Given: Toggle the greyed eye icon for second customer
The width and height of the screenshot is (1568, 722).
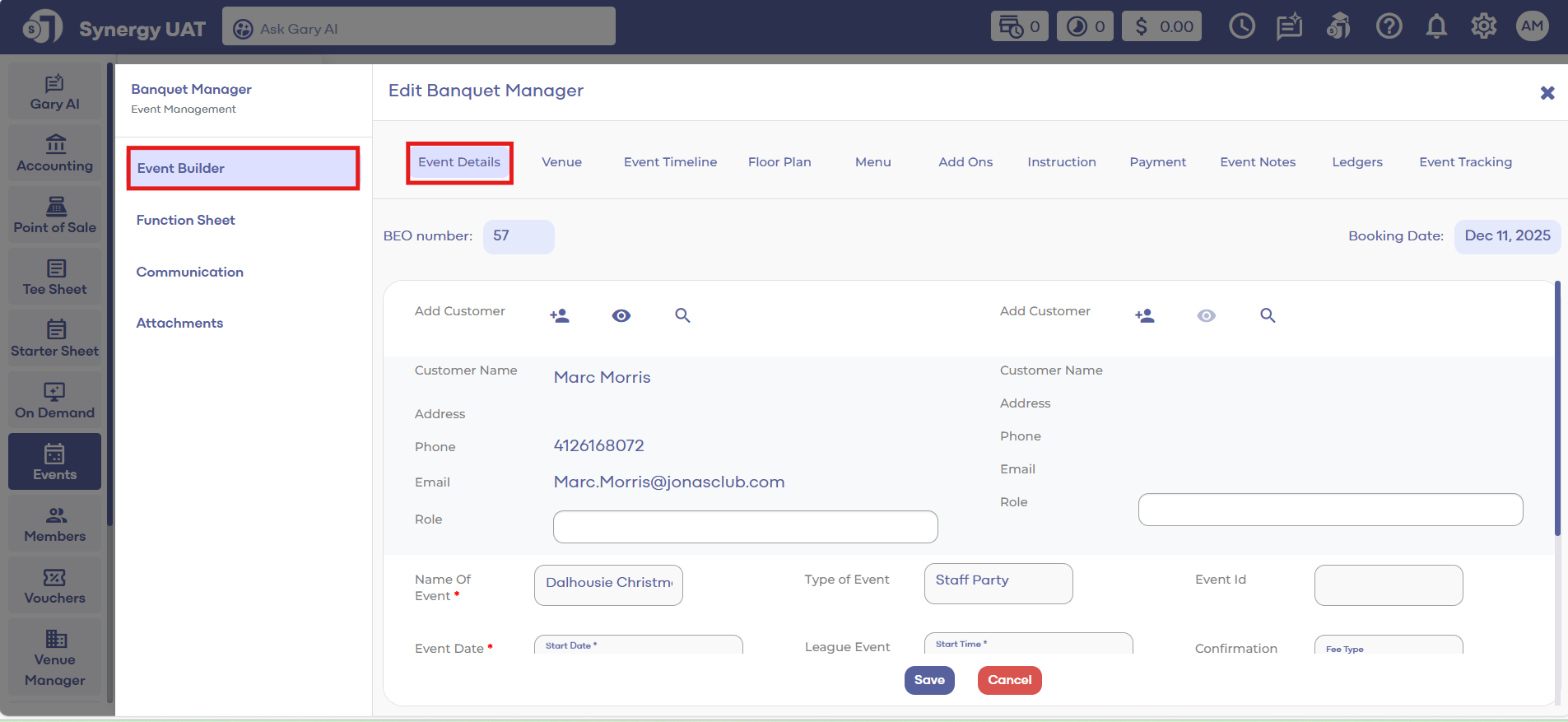Looking at the screenshot, I should coord(1206,315).
